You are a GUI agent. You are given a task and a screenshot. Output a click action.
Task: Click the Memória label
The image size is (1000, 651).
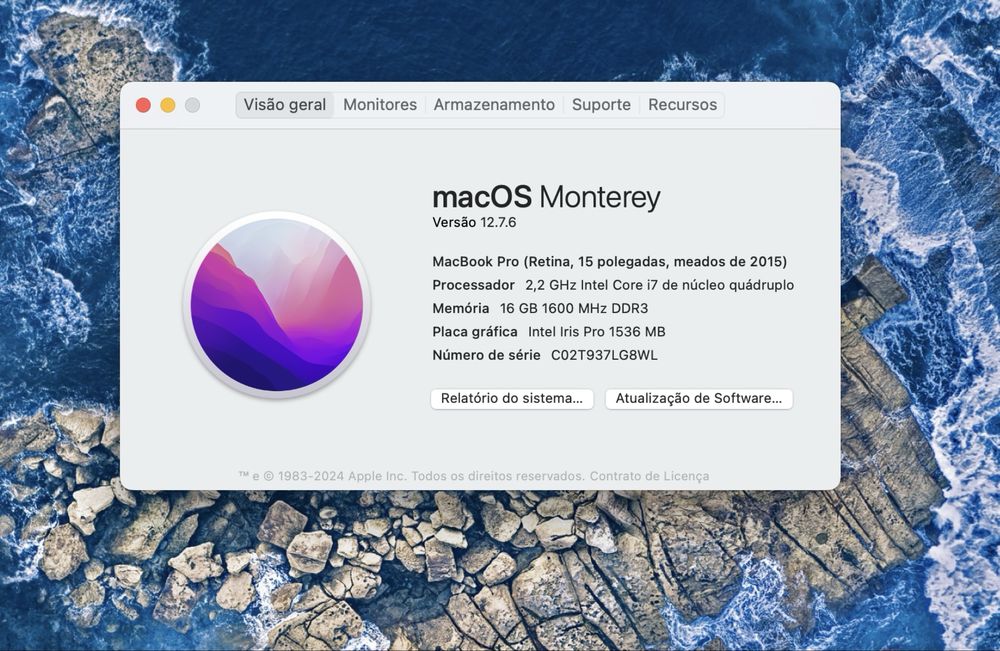[x=460, y=309]
